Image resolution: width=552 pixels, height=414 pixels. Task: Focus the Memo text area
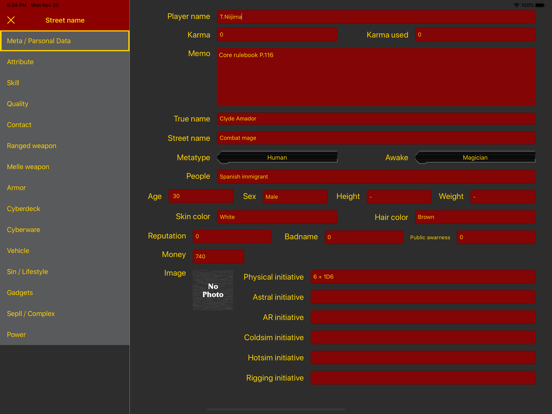click(376, 77)
